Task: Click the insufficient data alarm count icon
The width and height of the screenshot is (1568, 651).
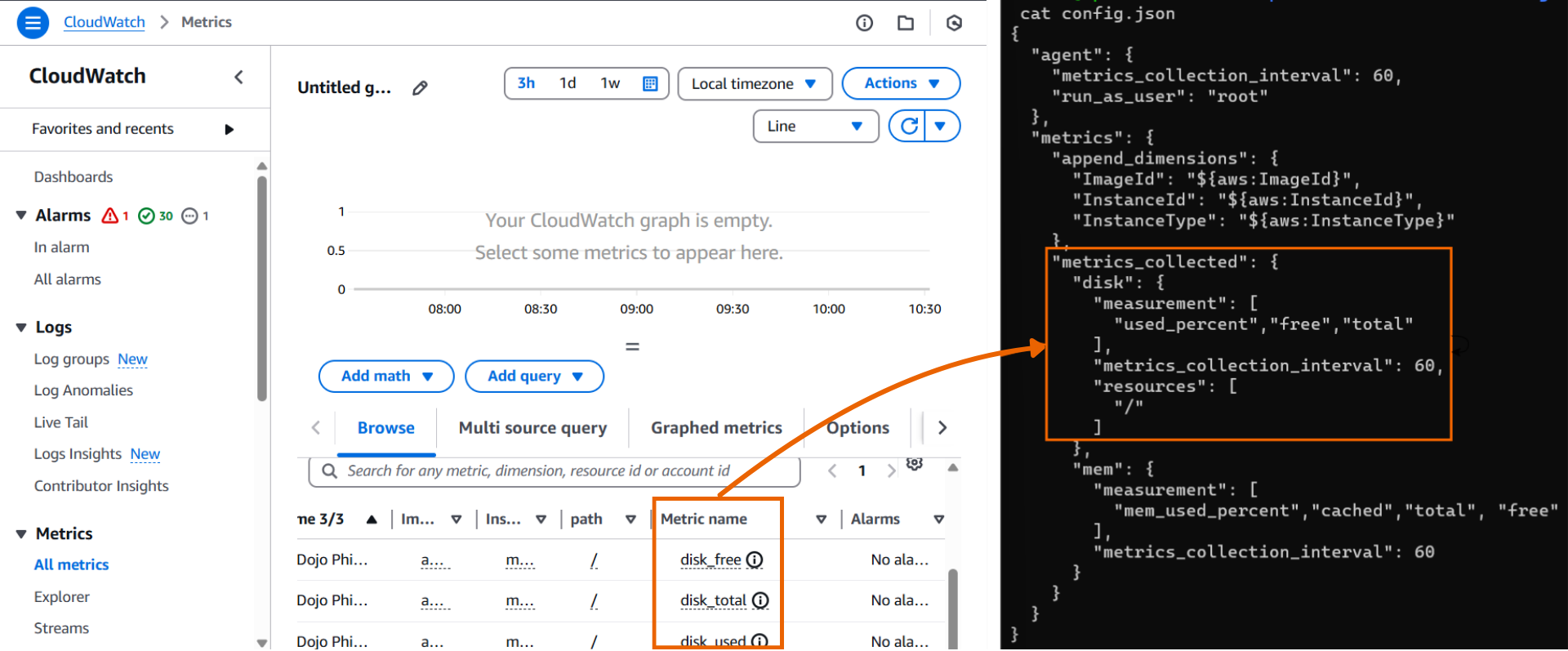Action: 195,216
